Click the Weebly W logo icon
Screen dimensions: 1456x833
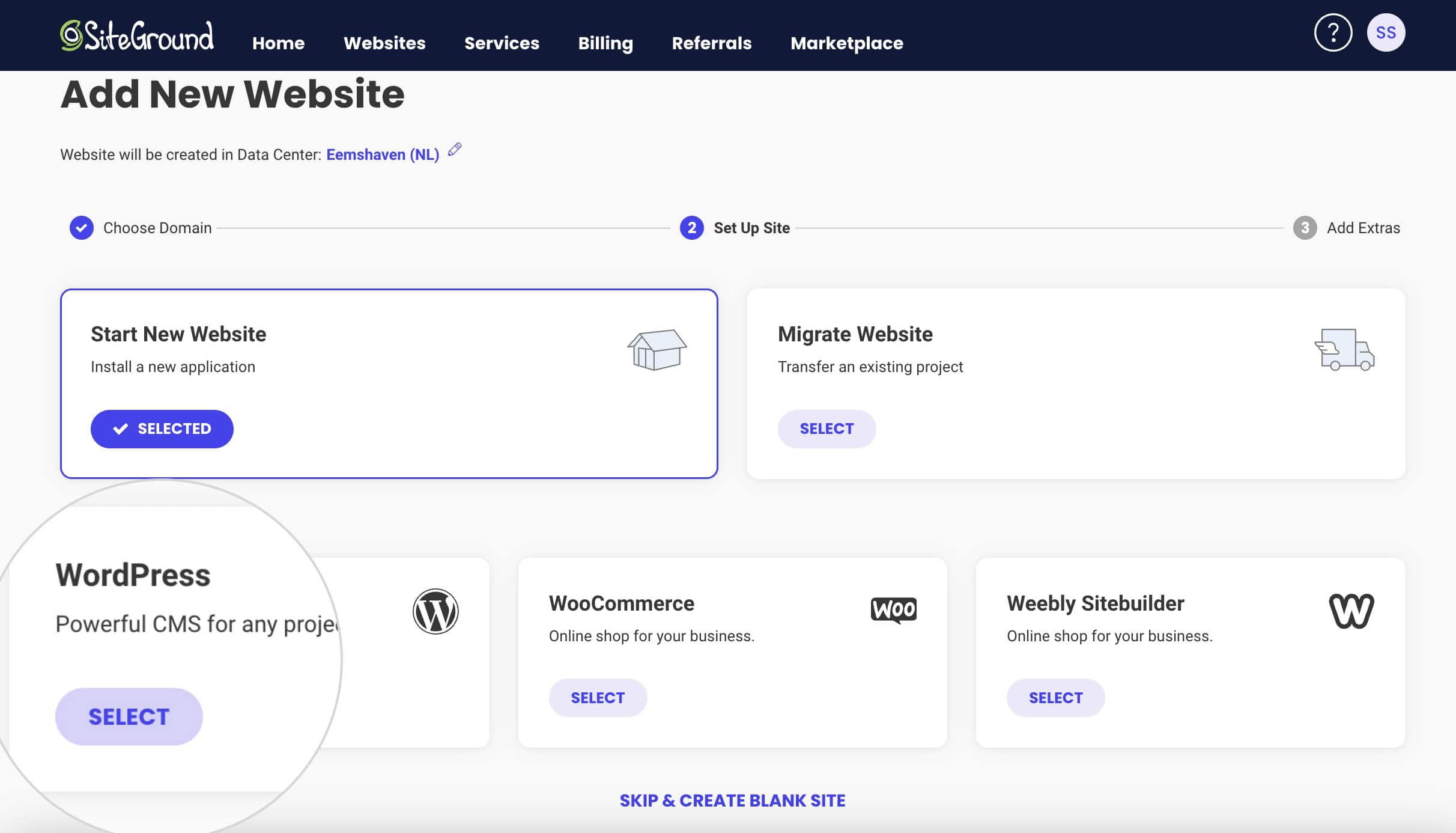[1351, 611]
